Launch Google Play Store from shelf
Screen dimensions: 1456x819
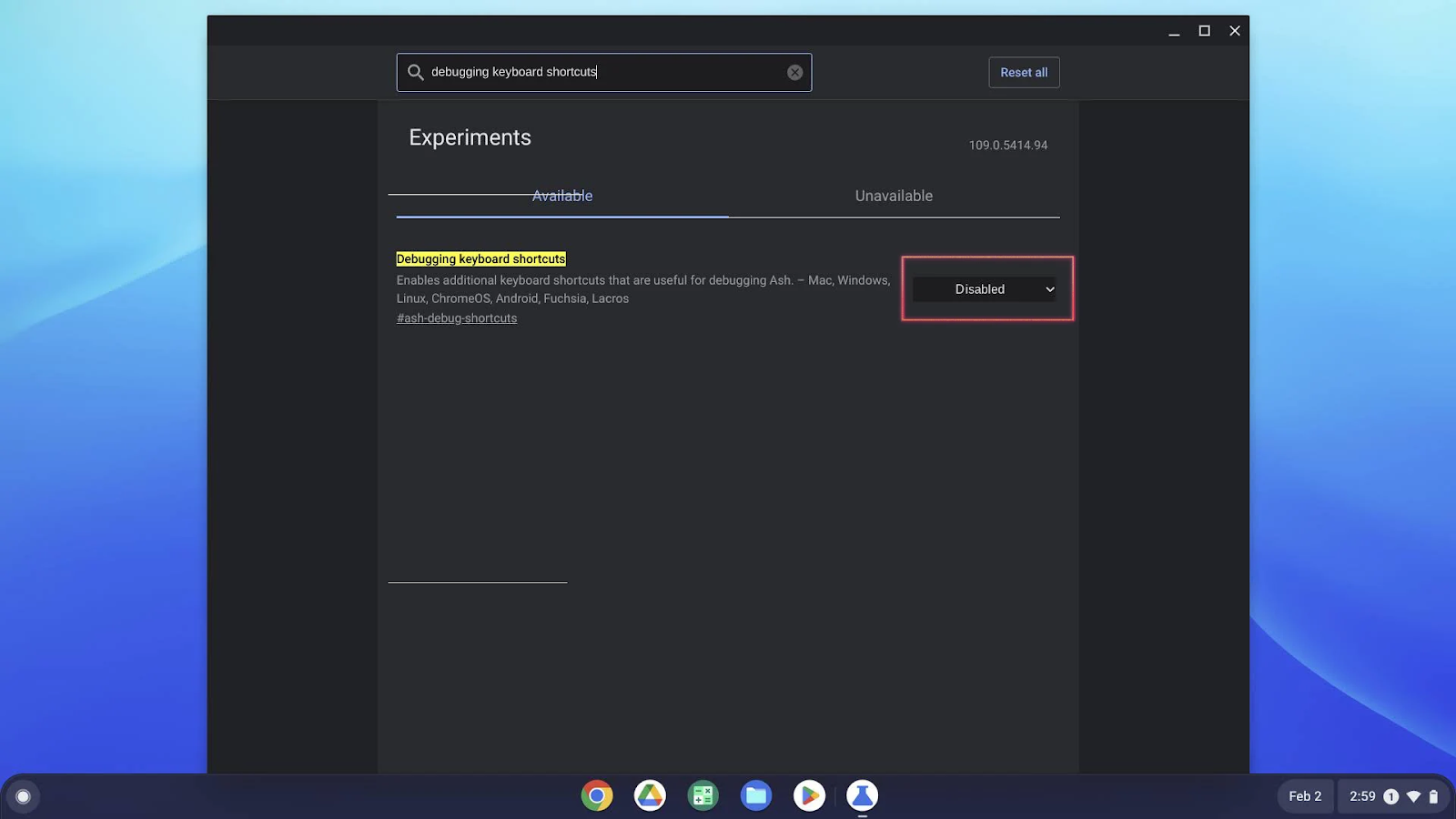(809, 796)
